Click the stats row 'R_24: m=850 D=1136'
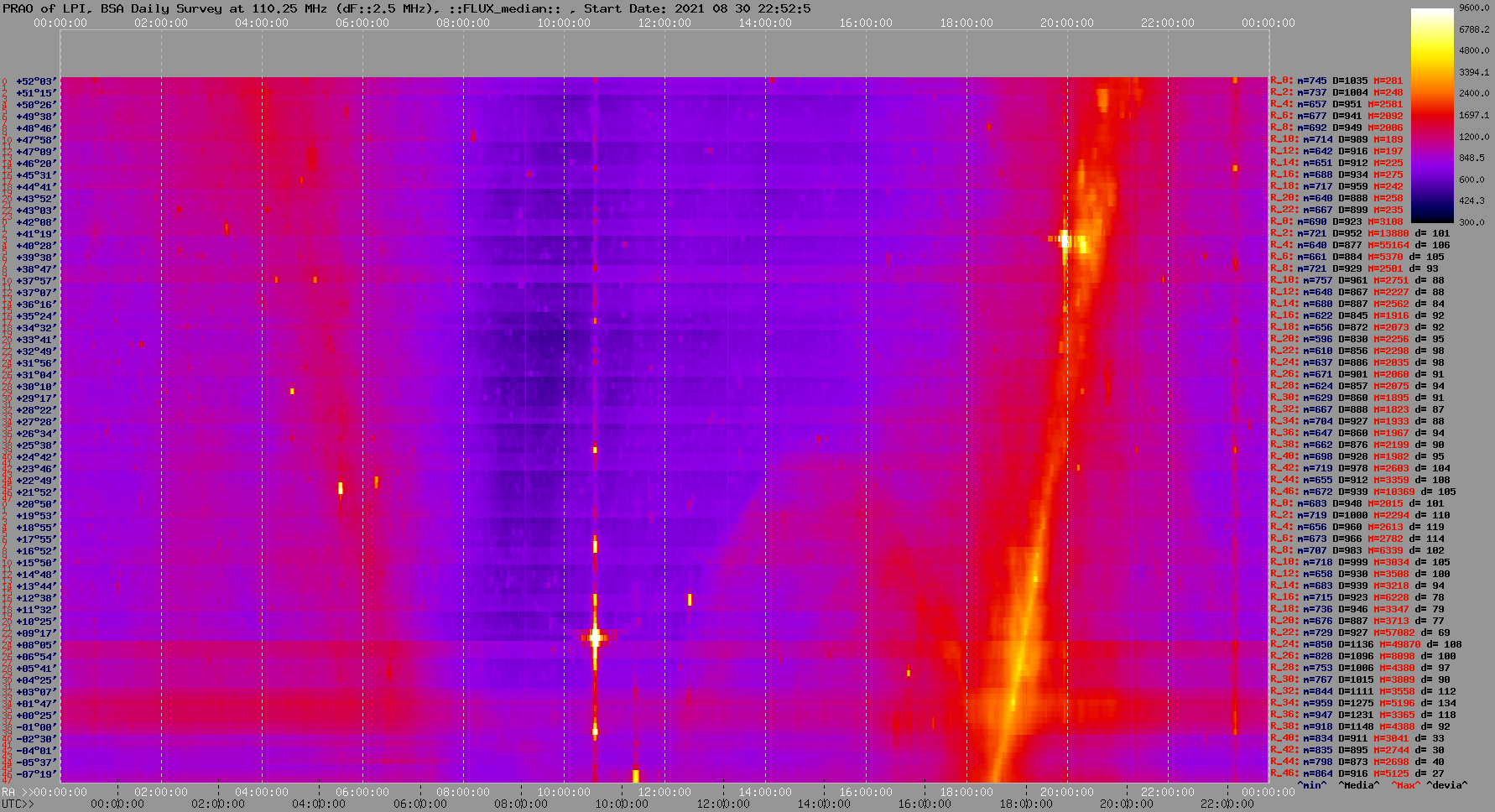This screenshot has height=812, width=1495. tap(1366, 645)
